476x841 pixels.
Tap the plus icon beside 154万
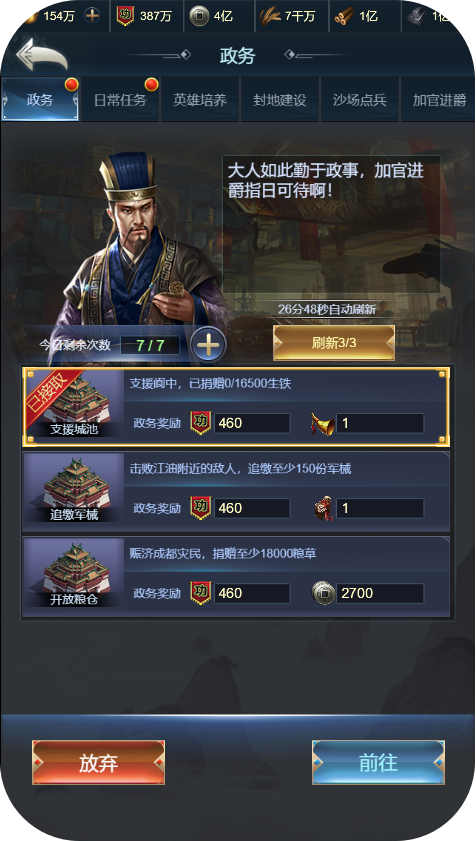pyautogui.click(x=92, y=16)
